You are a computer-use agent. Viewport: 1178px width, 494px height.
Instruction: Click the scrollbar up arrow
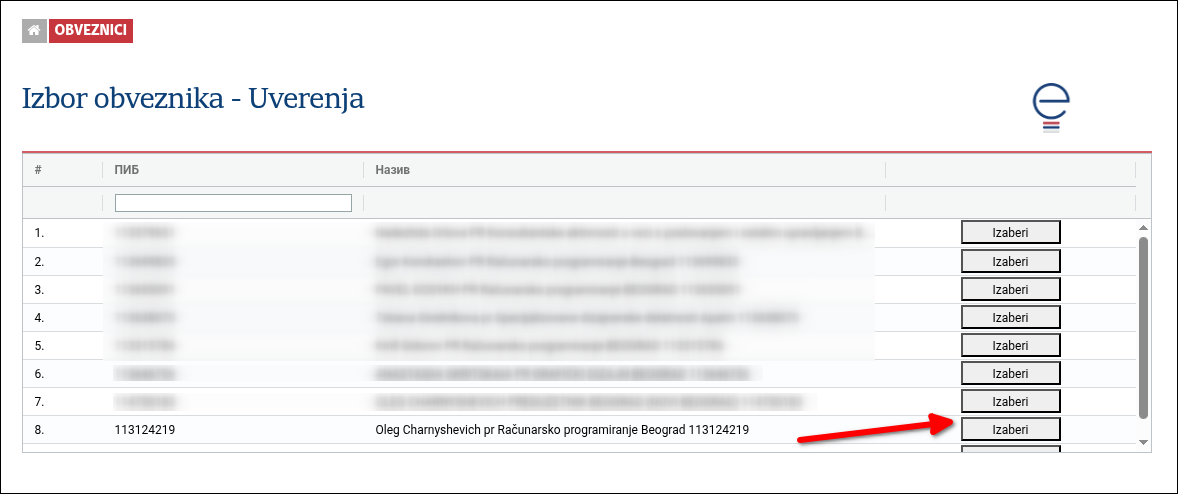(x=1144, y=228)
